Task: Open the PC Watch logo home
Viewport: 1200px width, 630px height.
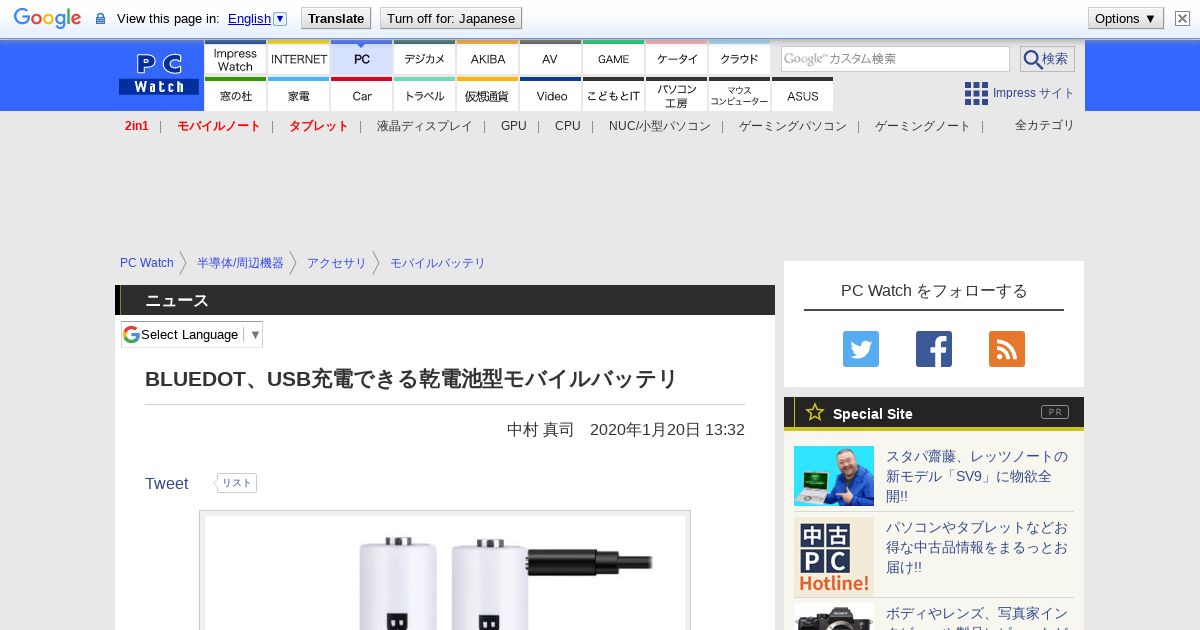Action: click(x=159, y=75)
